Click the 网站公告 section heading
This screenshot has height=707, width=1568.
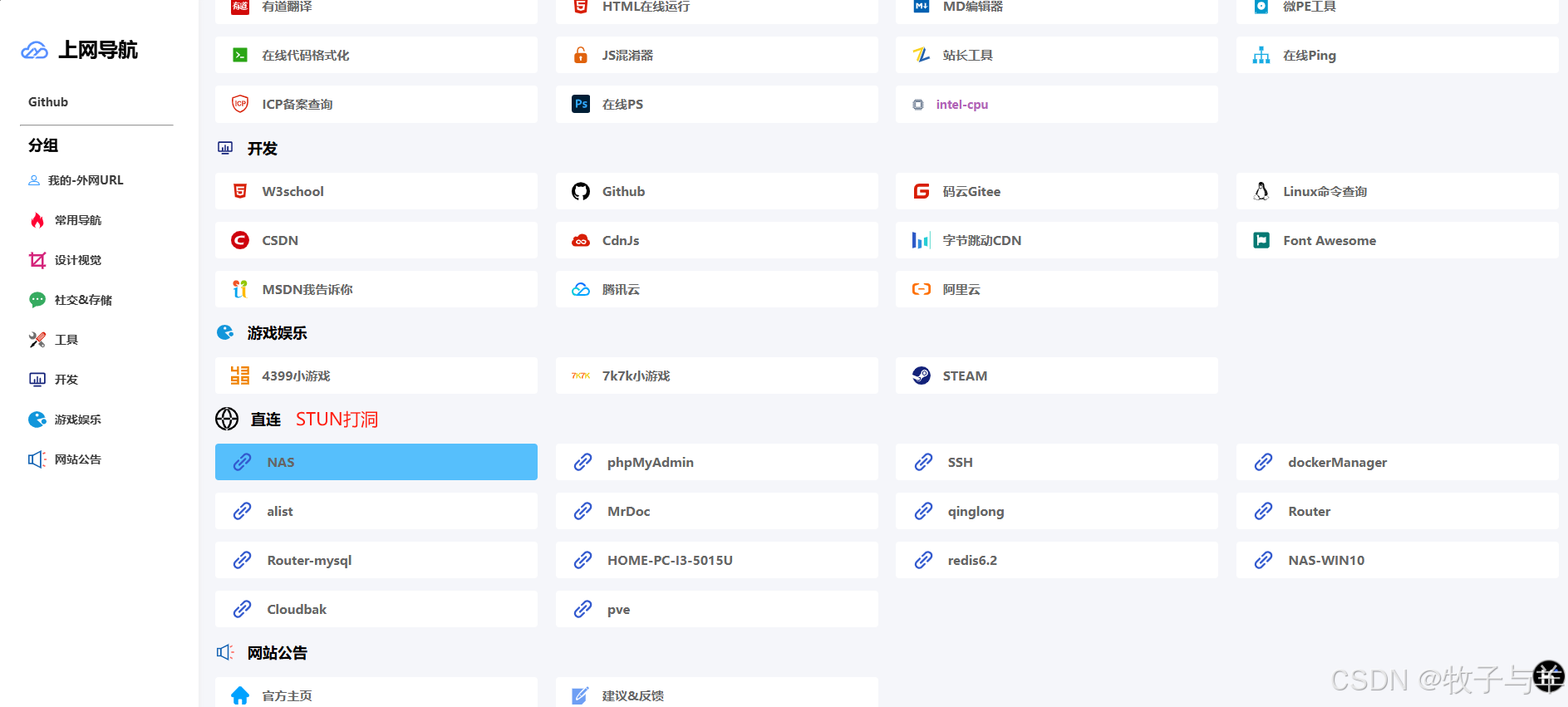click(278, 653)
